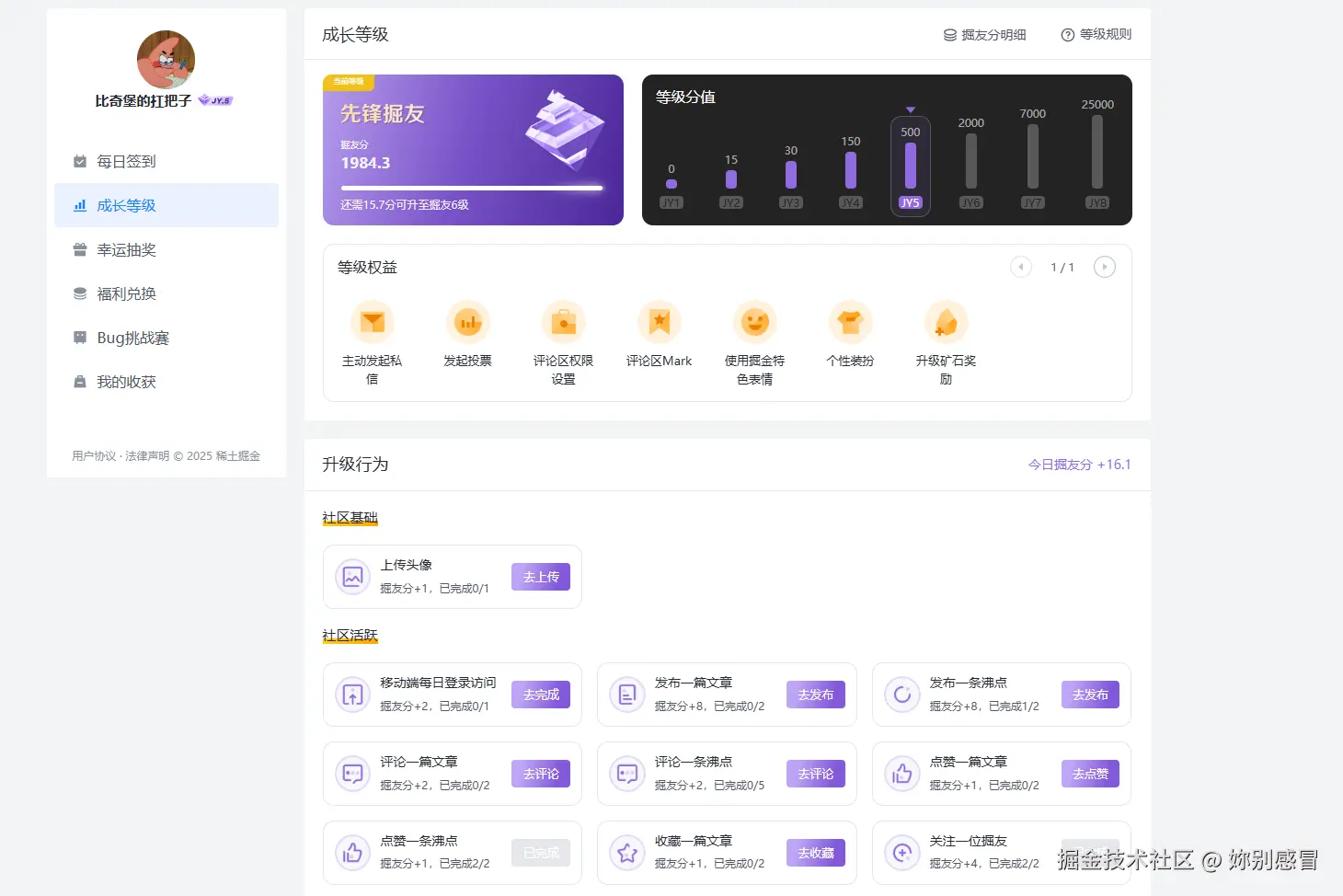Click the 评论区Mark privilege icon
This screenshot has width=1343, height=896.
pyautogui.click(x=659, y=321)
